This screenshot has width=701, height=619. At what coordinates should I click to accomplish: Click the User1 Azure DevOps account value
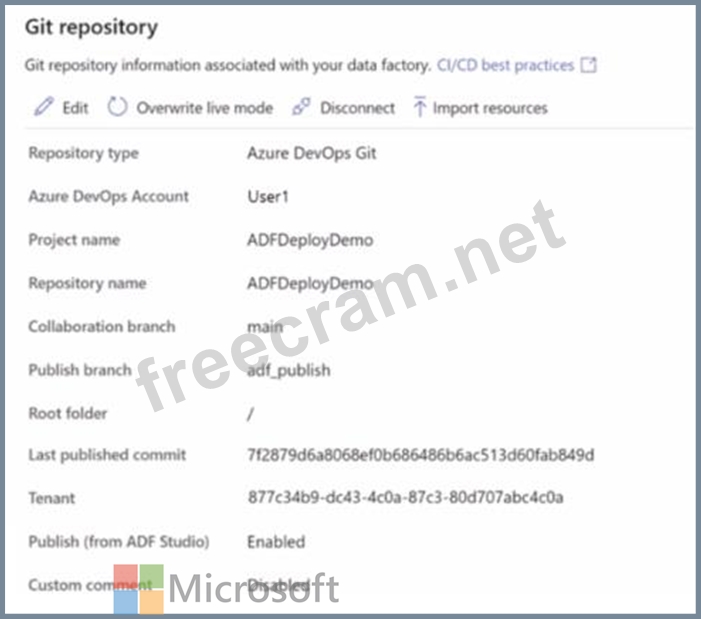(x=268, y=196)
